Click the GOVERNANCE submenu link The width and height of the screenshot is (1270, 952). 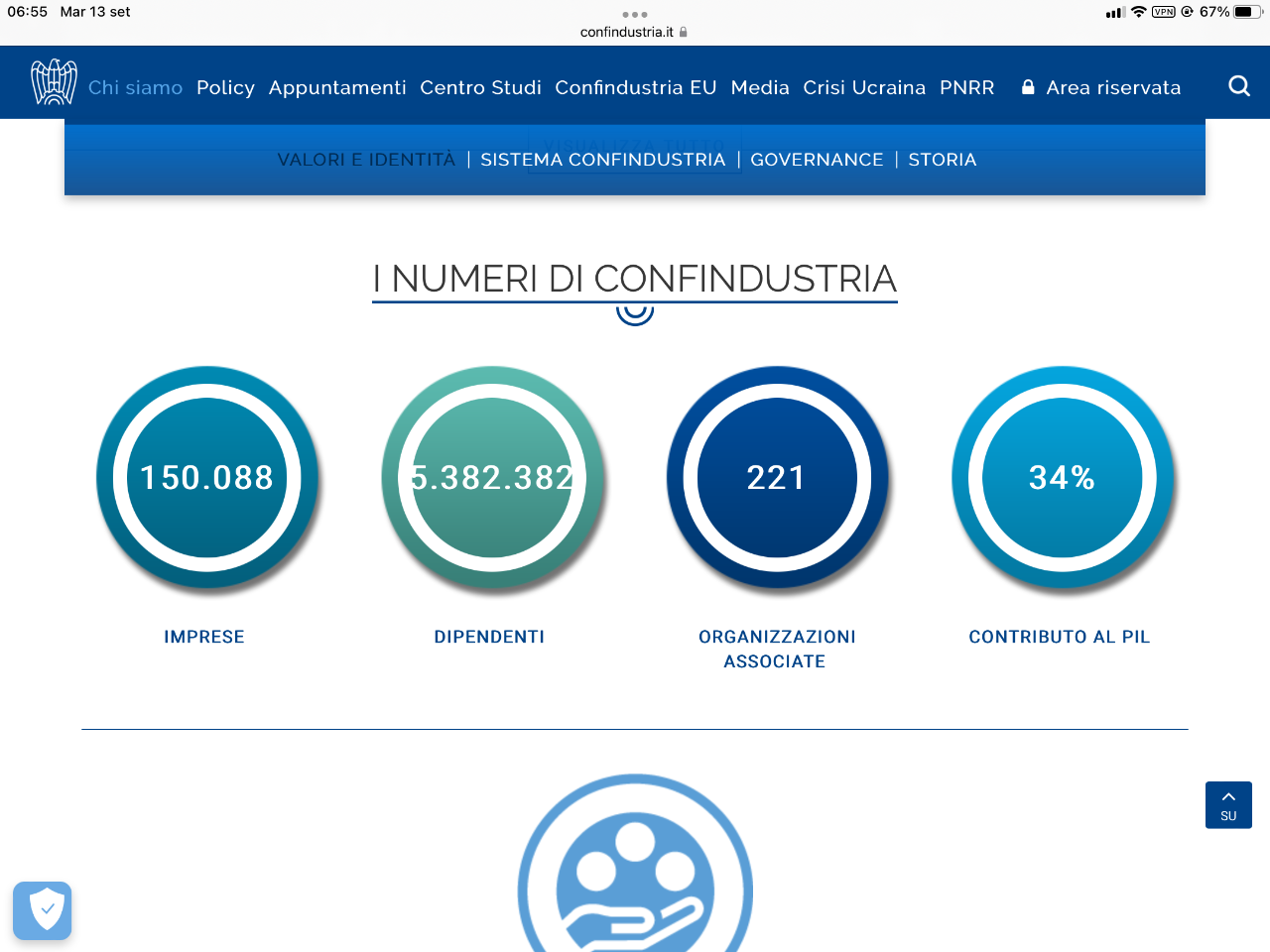pyautogui.click(x=817, y=160)
